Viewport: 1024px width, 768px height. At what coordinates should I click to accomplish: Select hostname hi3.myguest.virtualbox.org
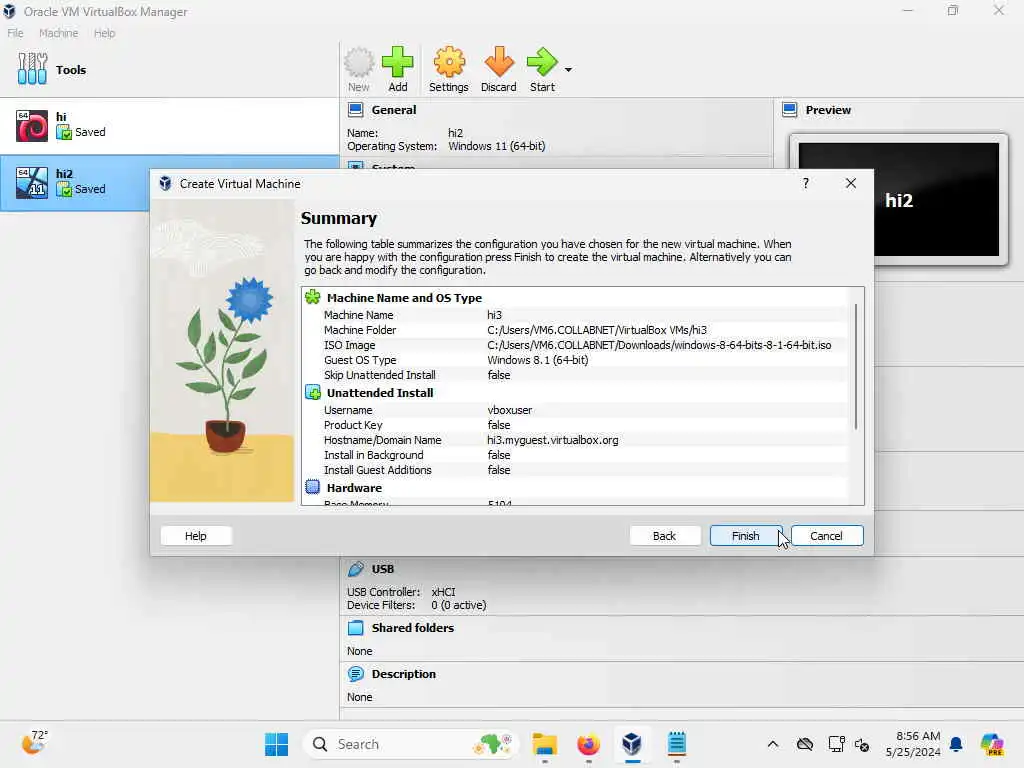click(x=552, y=440)
